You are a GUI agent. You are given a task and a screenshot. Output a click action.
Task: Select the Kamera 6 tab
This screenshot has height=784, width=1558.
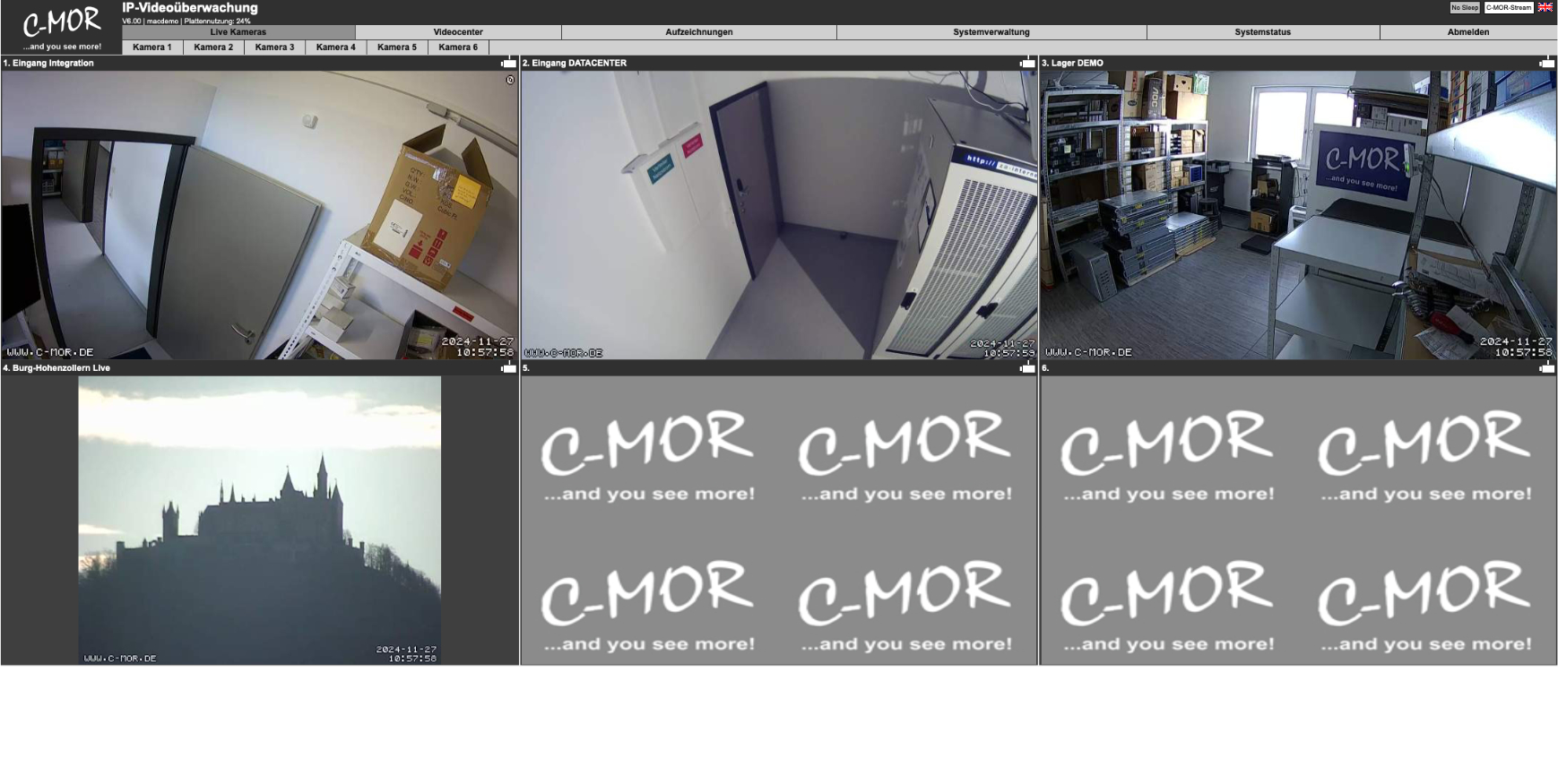[x=458, y=47]
